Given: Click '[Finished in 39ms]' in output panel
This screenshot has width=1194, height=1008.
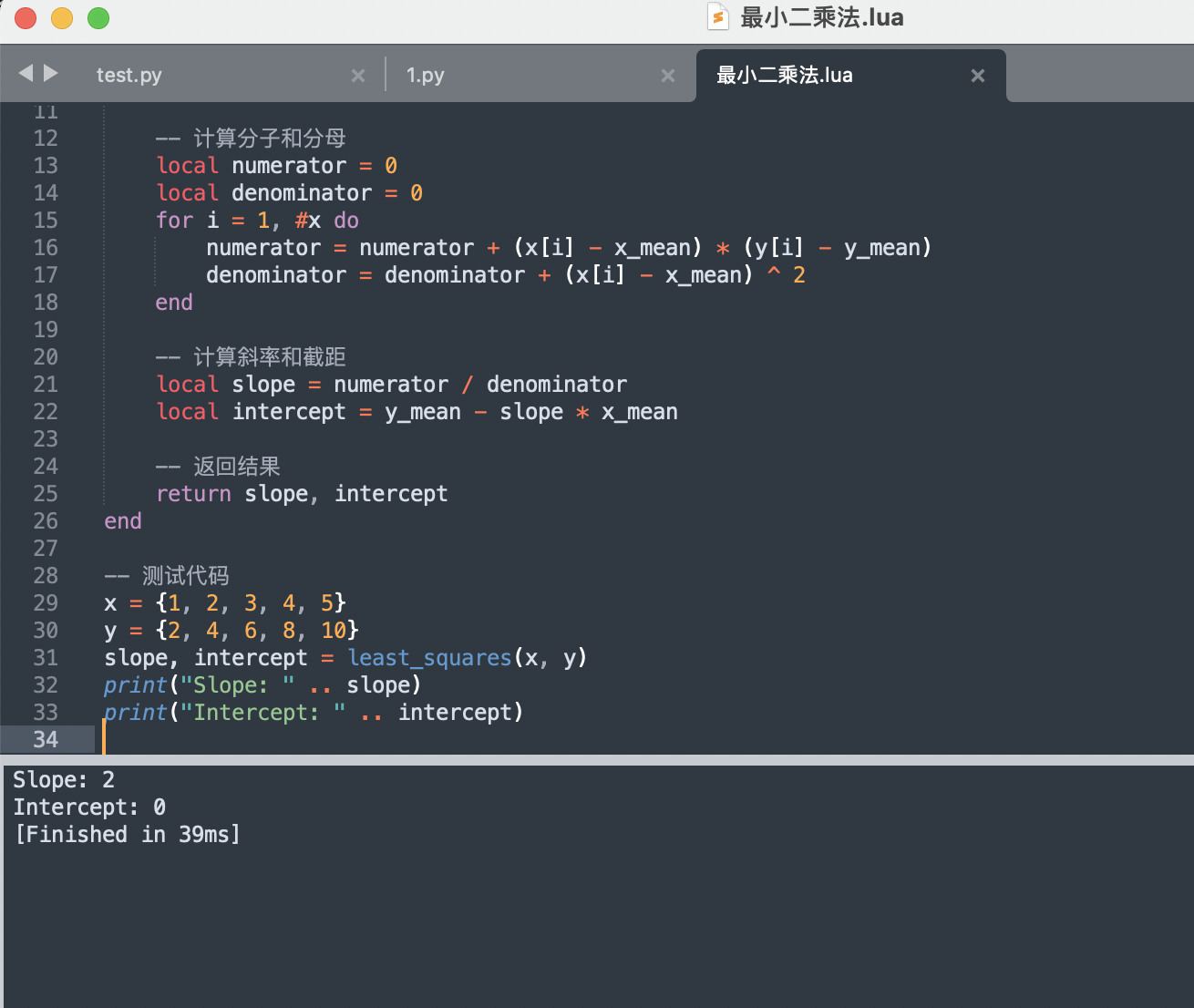Looking at the screenshot, I should (x=128, y=835).
